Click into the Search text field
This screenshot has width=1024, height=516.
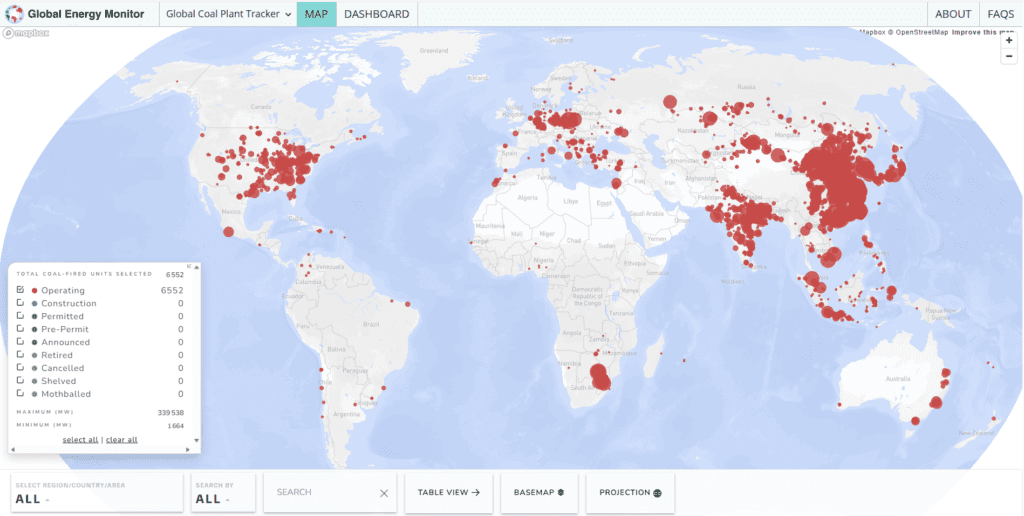[320, 493]
